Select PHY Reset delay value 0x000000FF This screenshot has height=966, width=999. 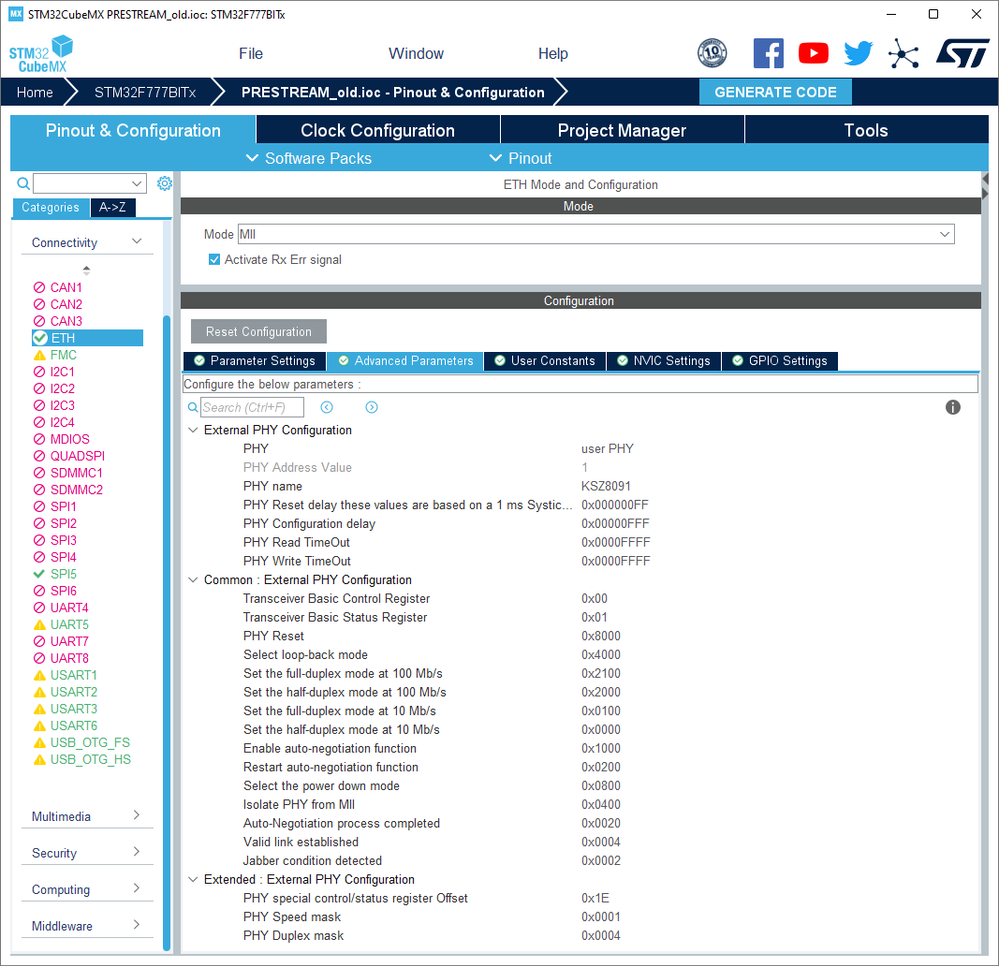tap(615, 505)
